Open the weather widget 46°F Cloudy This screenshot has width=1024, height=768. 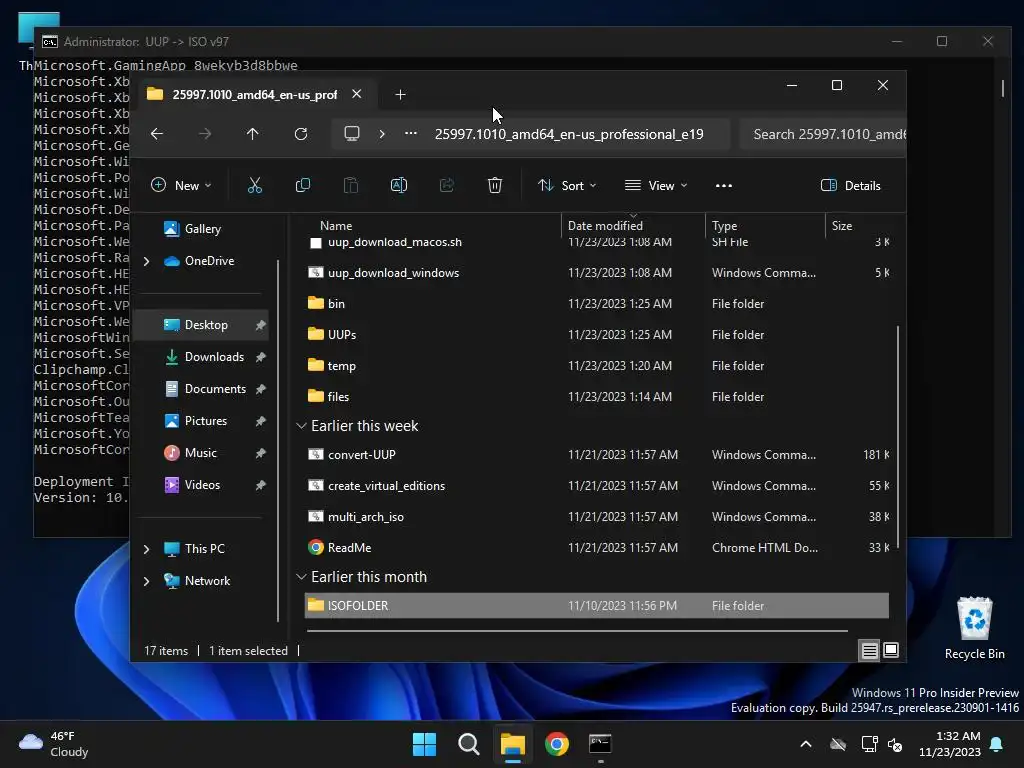point(54,744)
